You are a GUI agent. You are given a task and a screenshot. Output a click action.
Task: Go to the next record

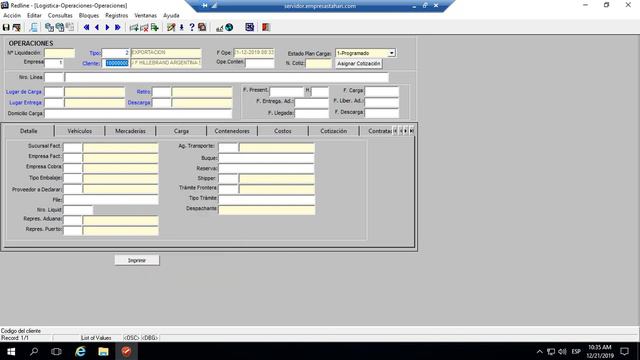(107, 27)
